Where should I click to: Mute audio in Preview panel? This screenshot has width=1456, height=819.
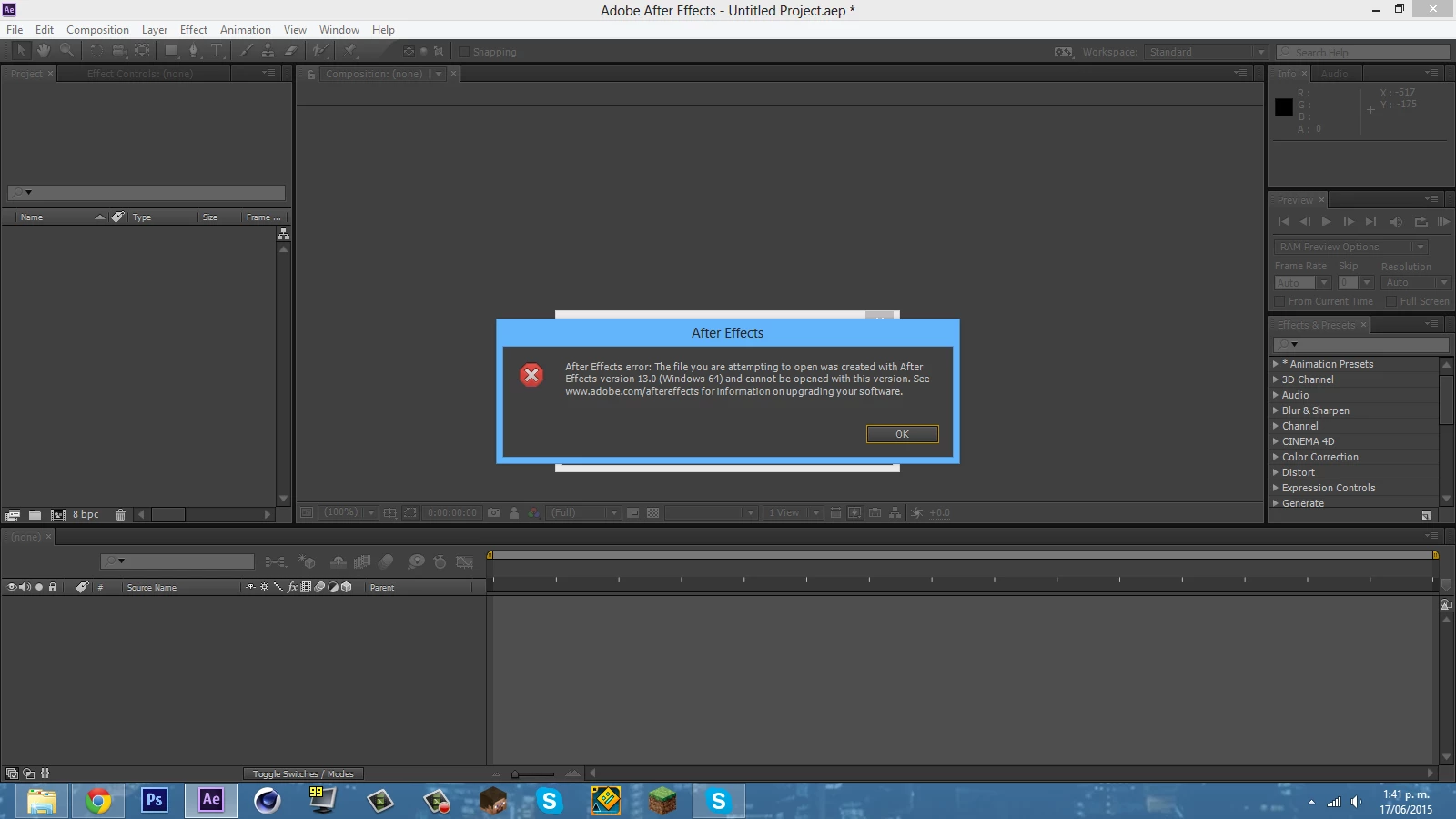1396,221
